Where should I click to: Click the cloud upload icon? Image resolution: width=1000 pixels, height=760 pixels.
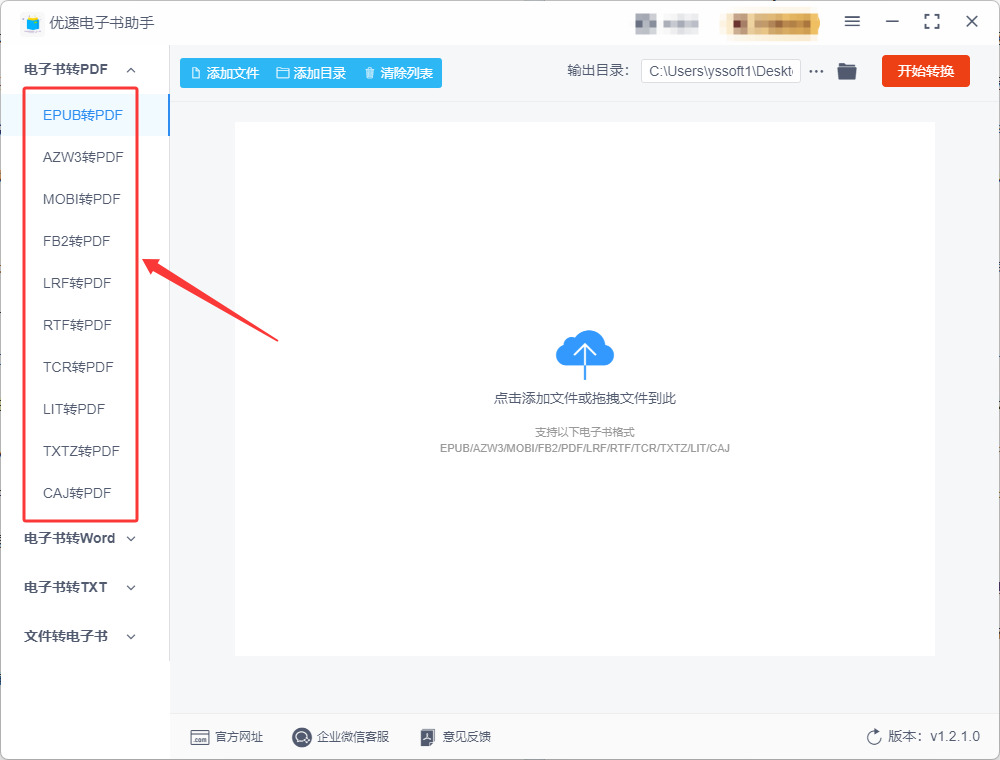click(585, 354)
